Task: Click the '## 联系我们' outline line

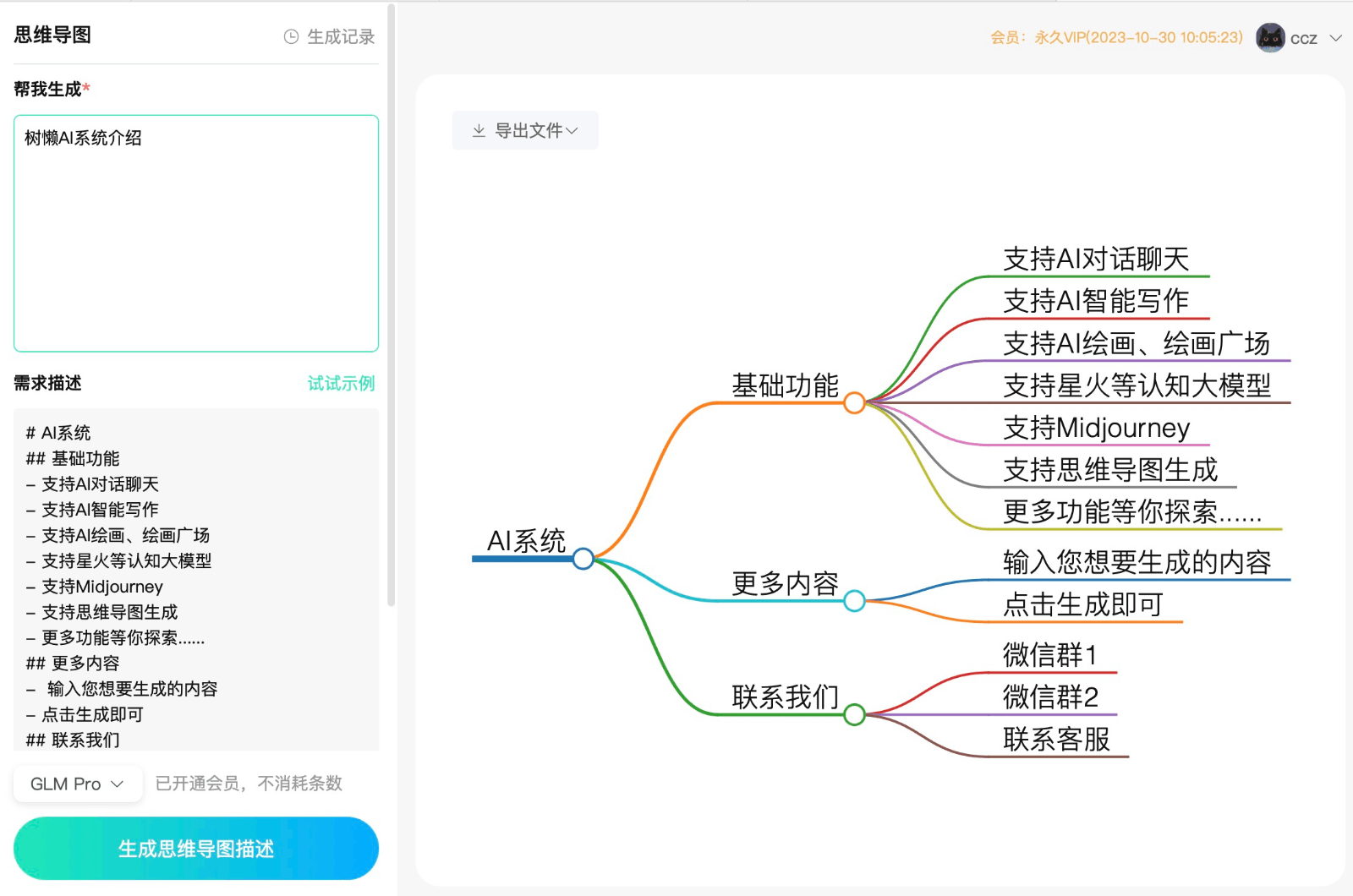Action: point(73,740)
